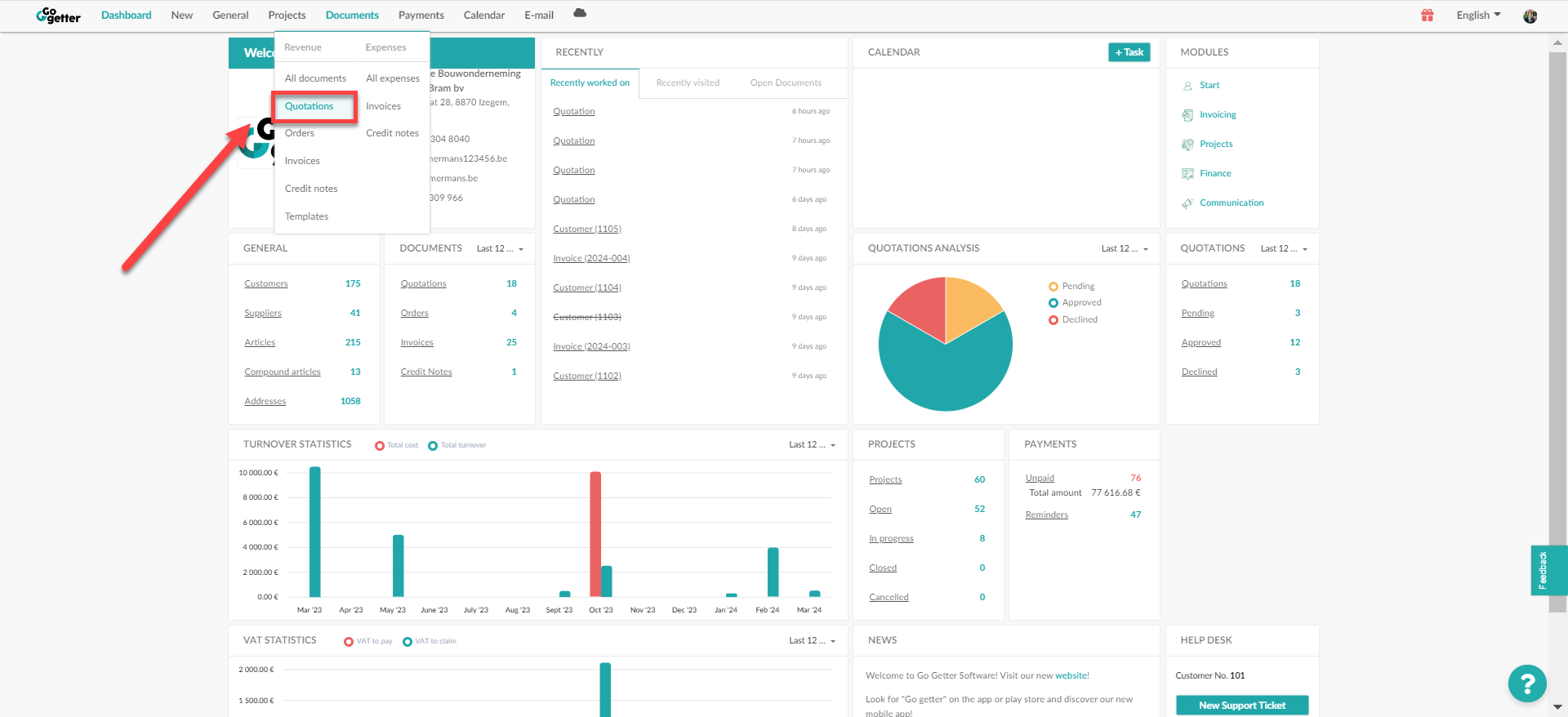1568x717 pixels.
Task: Click the + Task button
Action: (1129, 52)
